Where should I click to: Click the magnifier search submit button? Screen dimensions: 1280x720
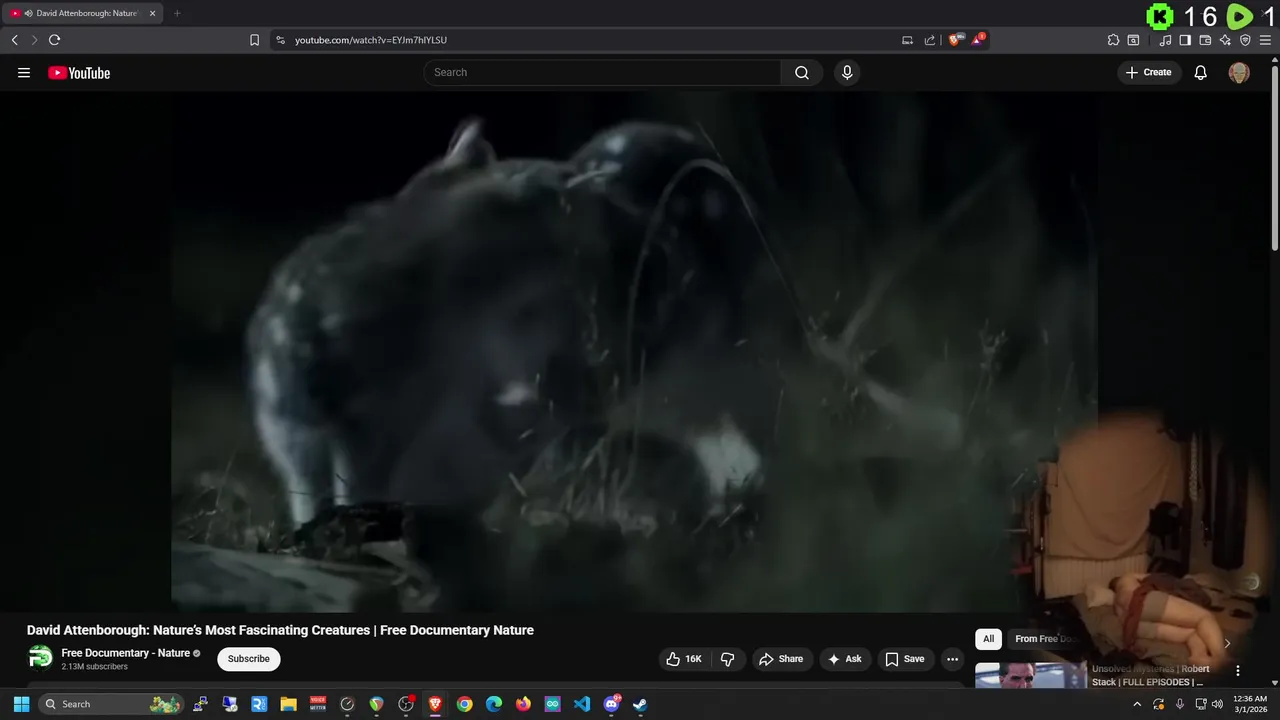point(802,72)
